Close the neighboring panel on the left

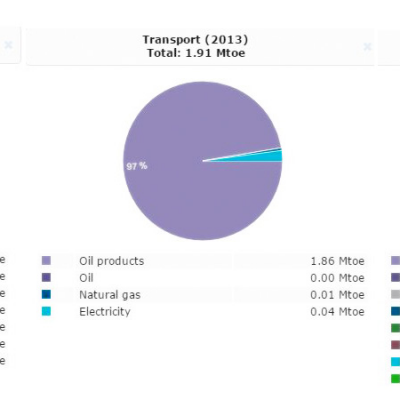click(8, 45)
